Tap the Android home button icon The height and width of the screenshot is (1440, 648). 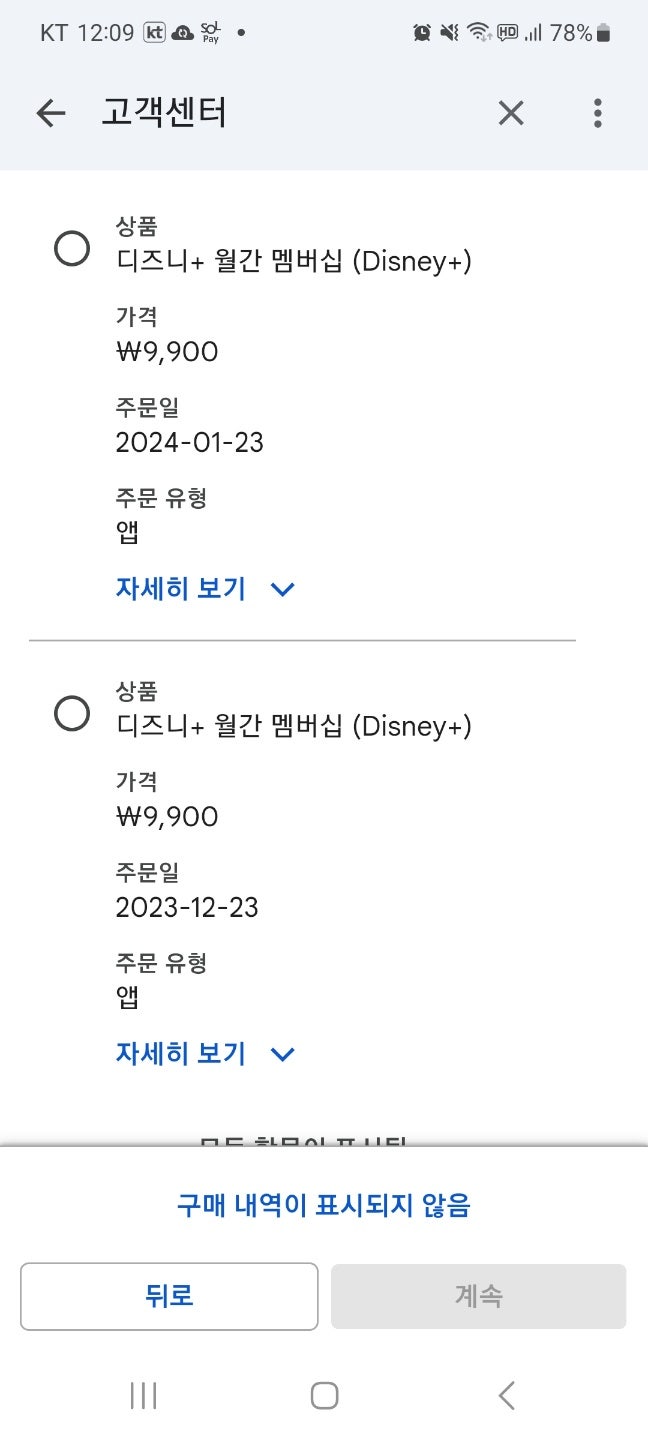click(324, 1395)
